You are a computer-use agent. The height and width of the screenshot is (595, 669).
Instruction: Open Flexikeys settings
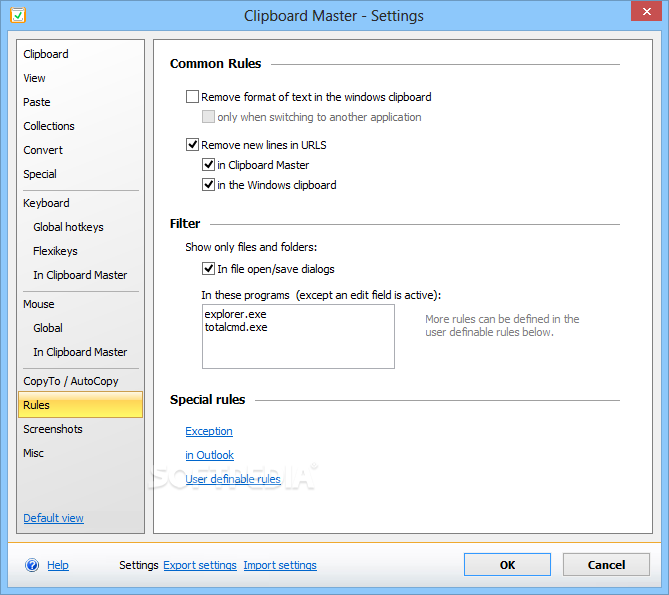point(55,251)
